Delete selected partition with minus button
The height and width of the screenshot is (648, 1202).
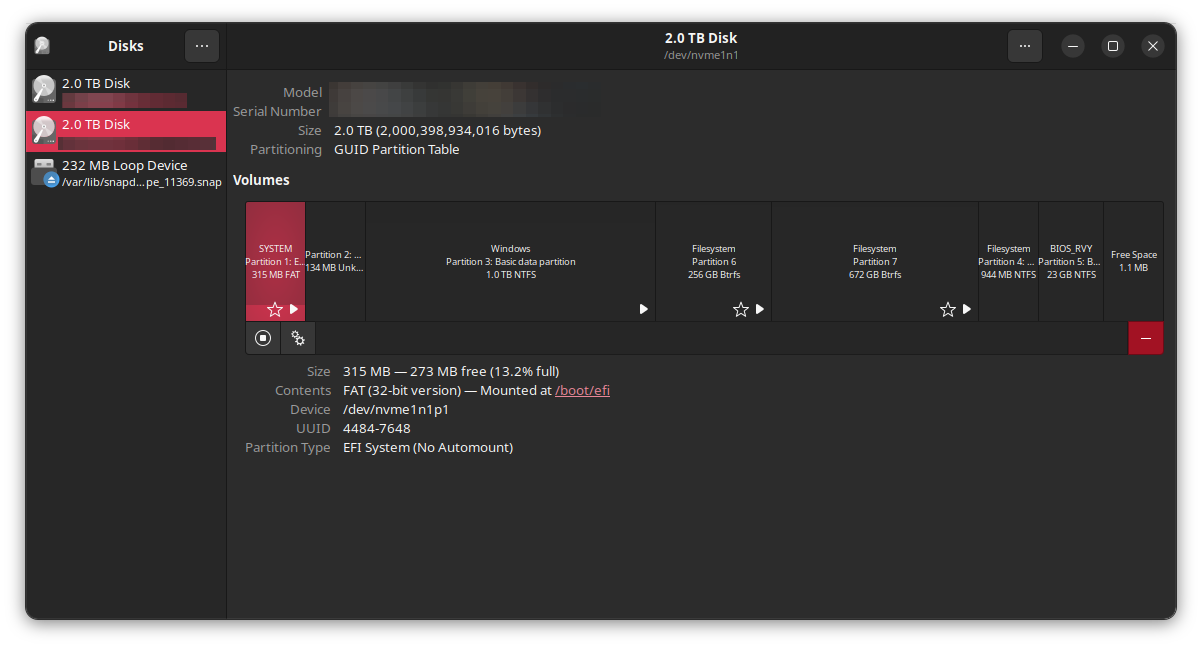pyautogui.click(x=1145, y=338)
